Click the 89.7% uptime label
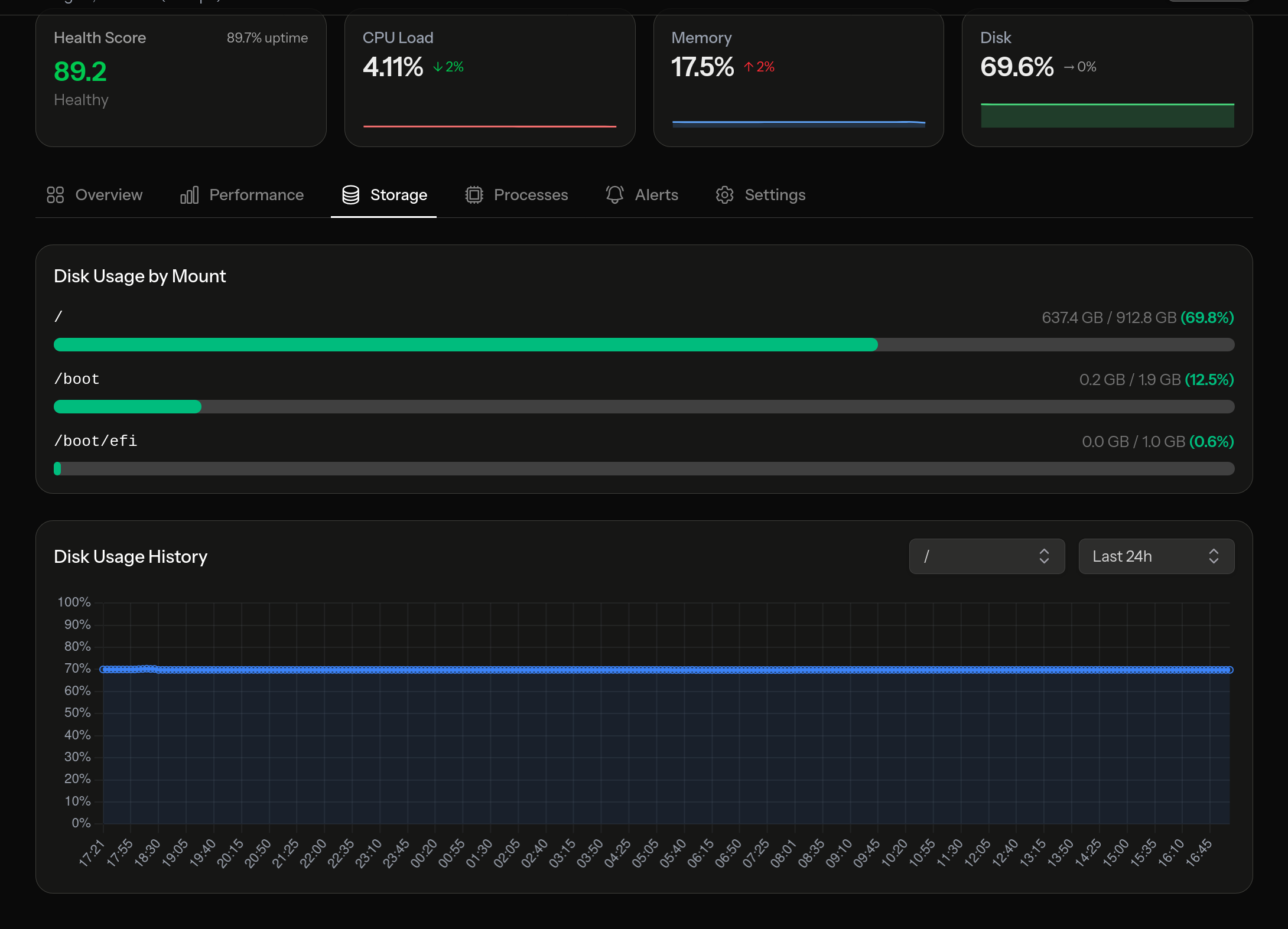This screenshot has width=1288, height=929. click(266, 38)
